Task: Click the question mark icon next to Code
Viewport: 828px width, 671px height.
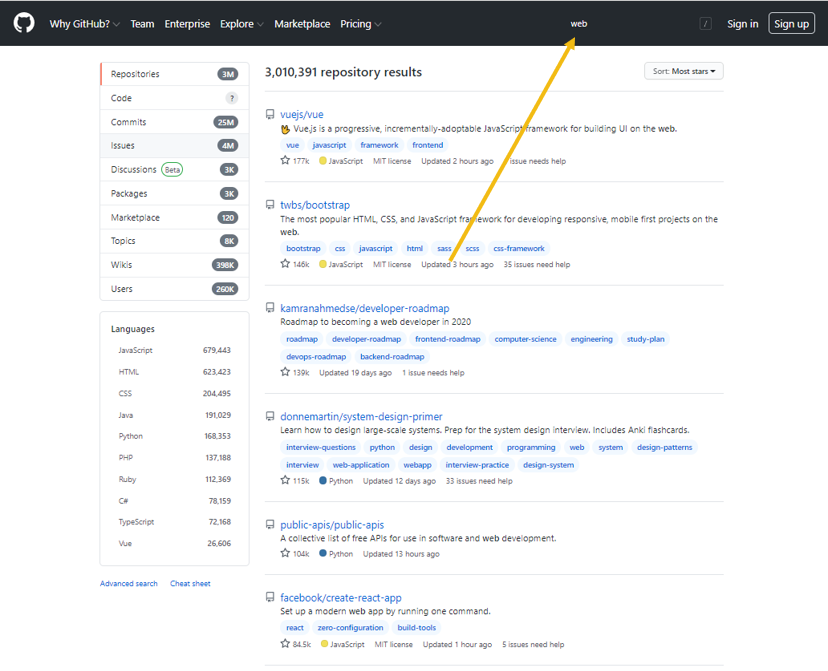Action: pyautogui.click(x=232, y=97)
